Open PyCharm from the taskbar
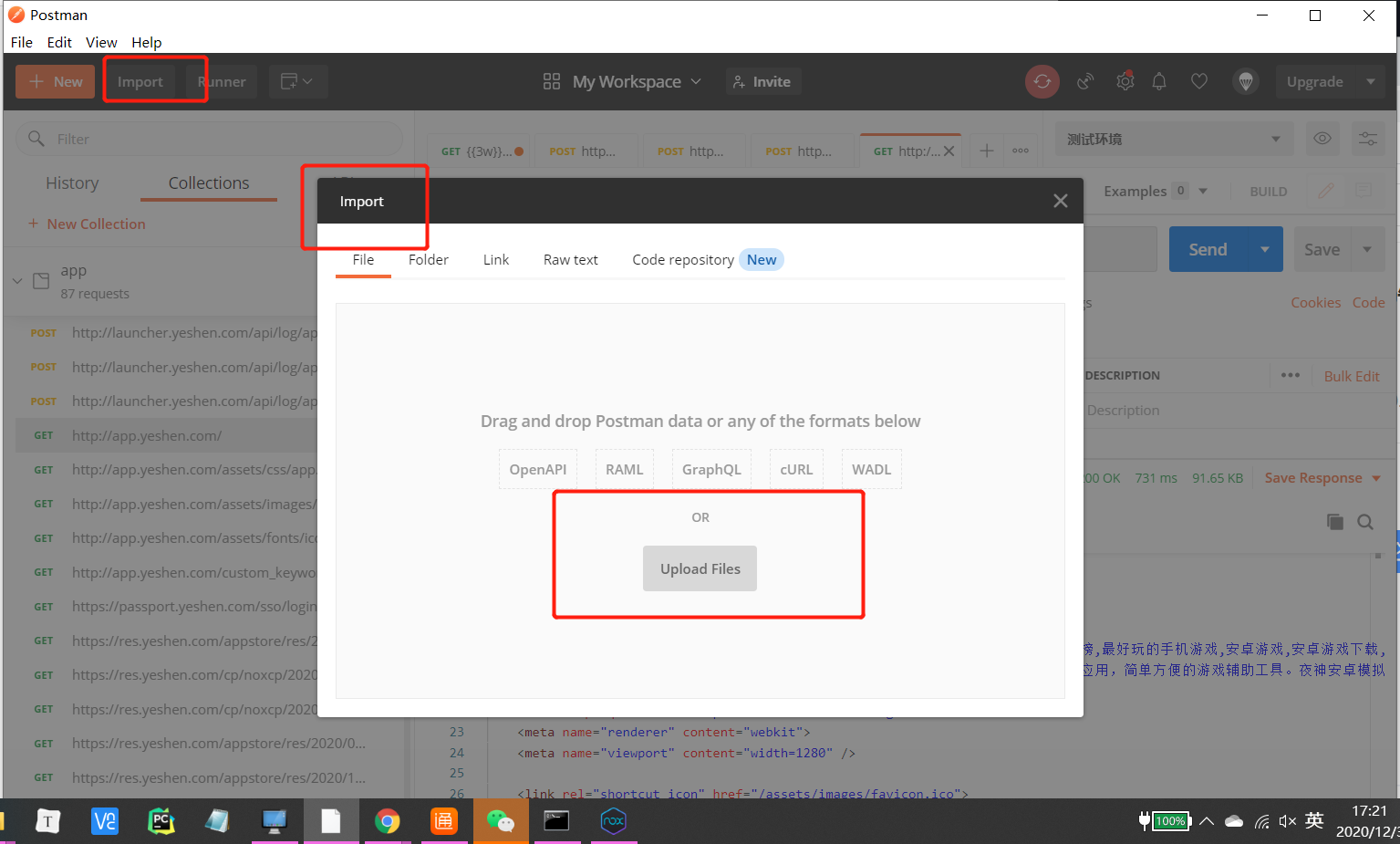Screen dimensions: 1400x844 (x=161, y=821)
